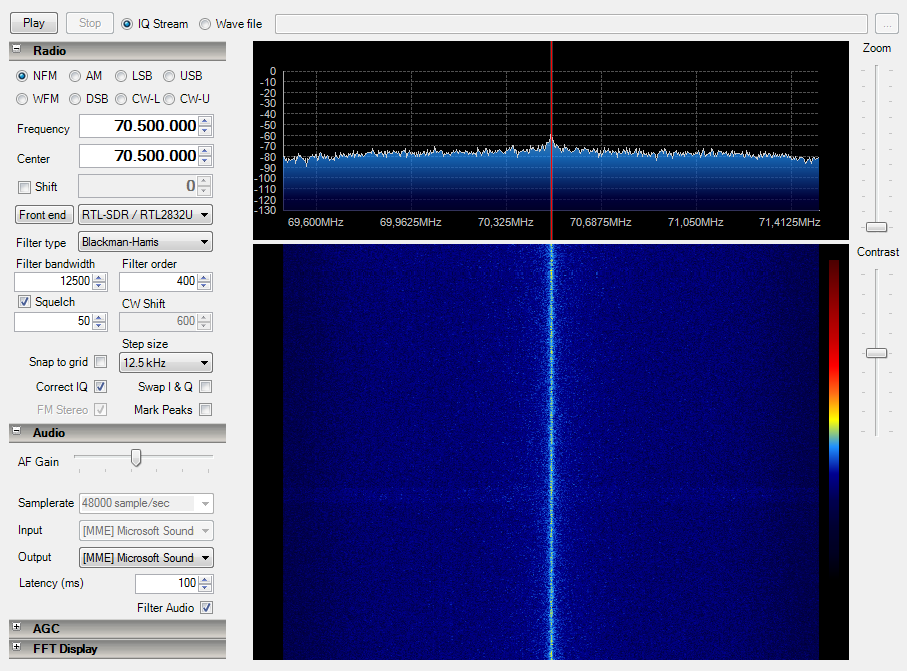Open the Step size dropdown
This screenshot has height=671, width=907.
coord(165,362)
